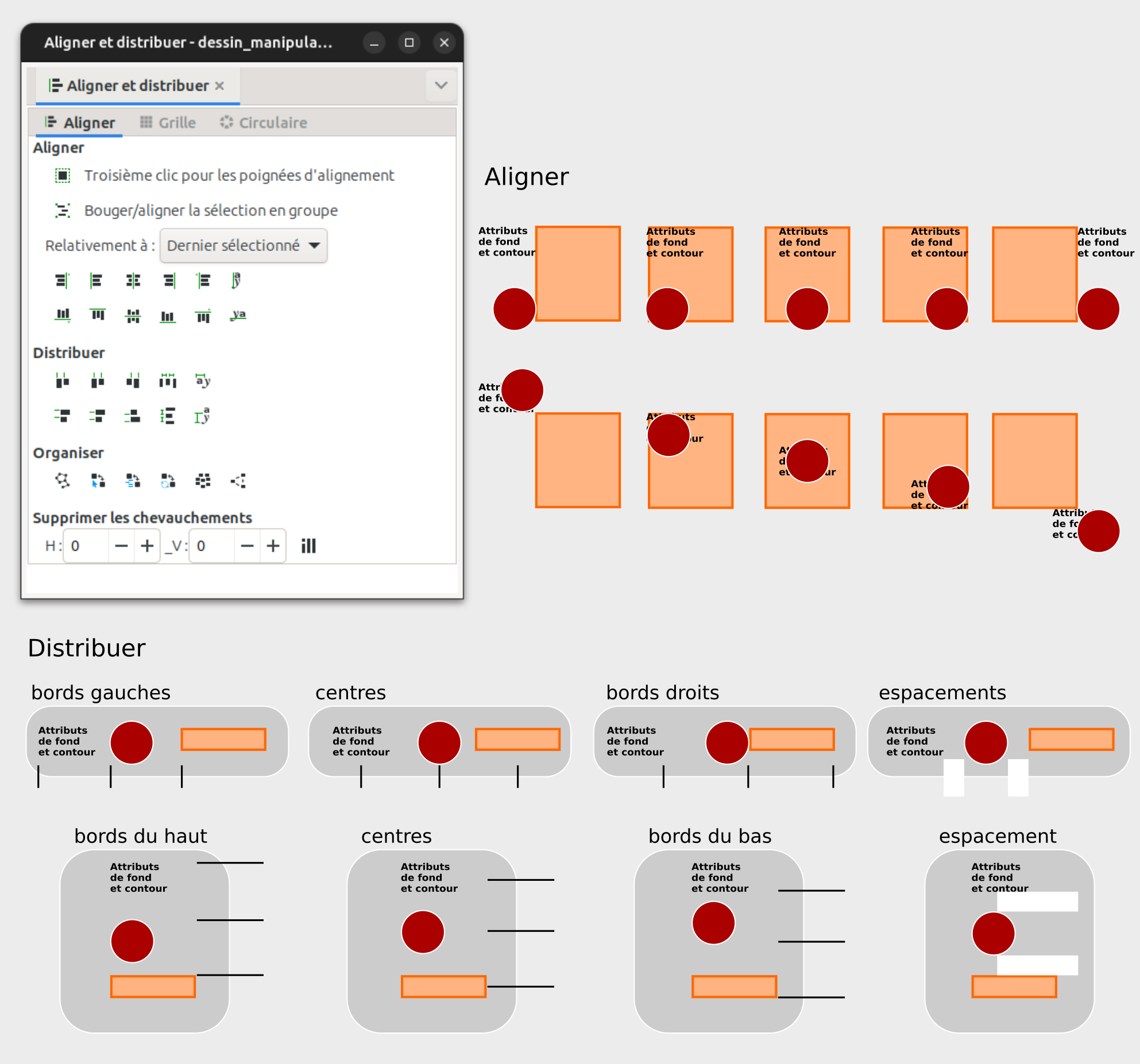Align right edges to anchor's left edge

[x=62, y=281]
